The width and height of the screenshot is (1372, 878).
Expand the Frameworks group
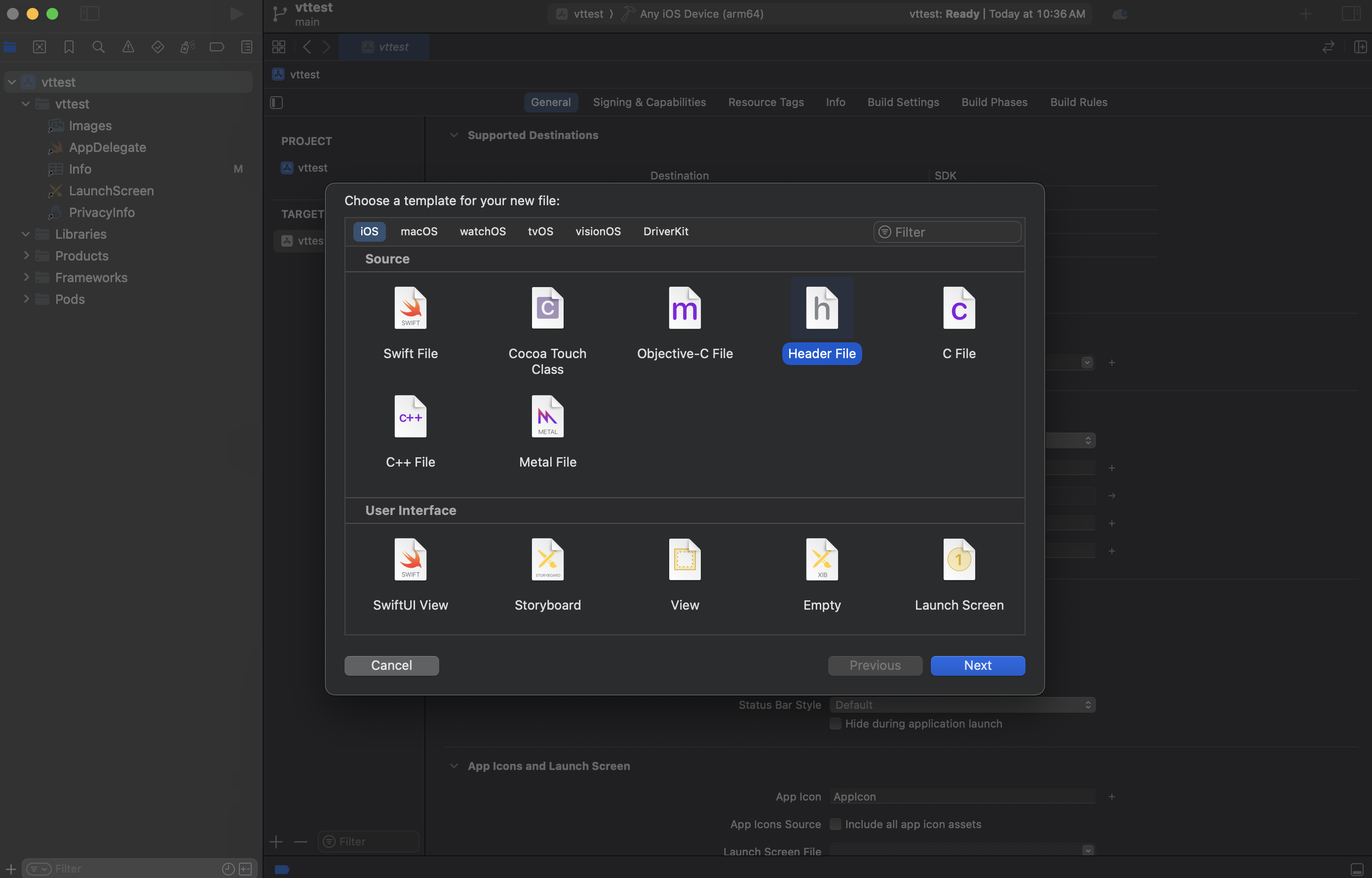[x=26, y=277]
